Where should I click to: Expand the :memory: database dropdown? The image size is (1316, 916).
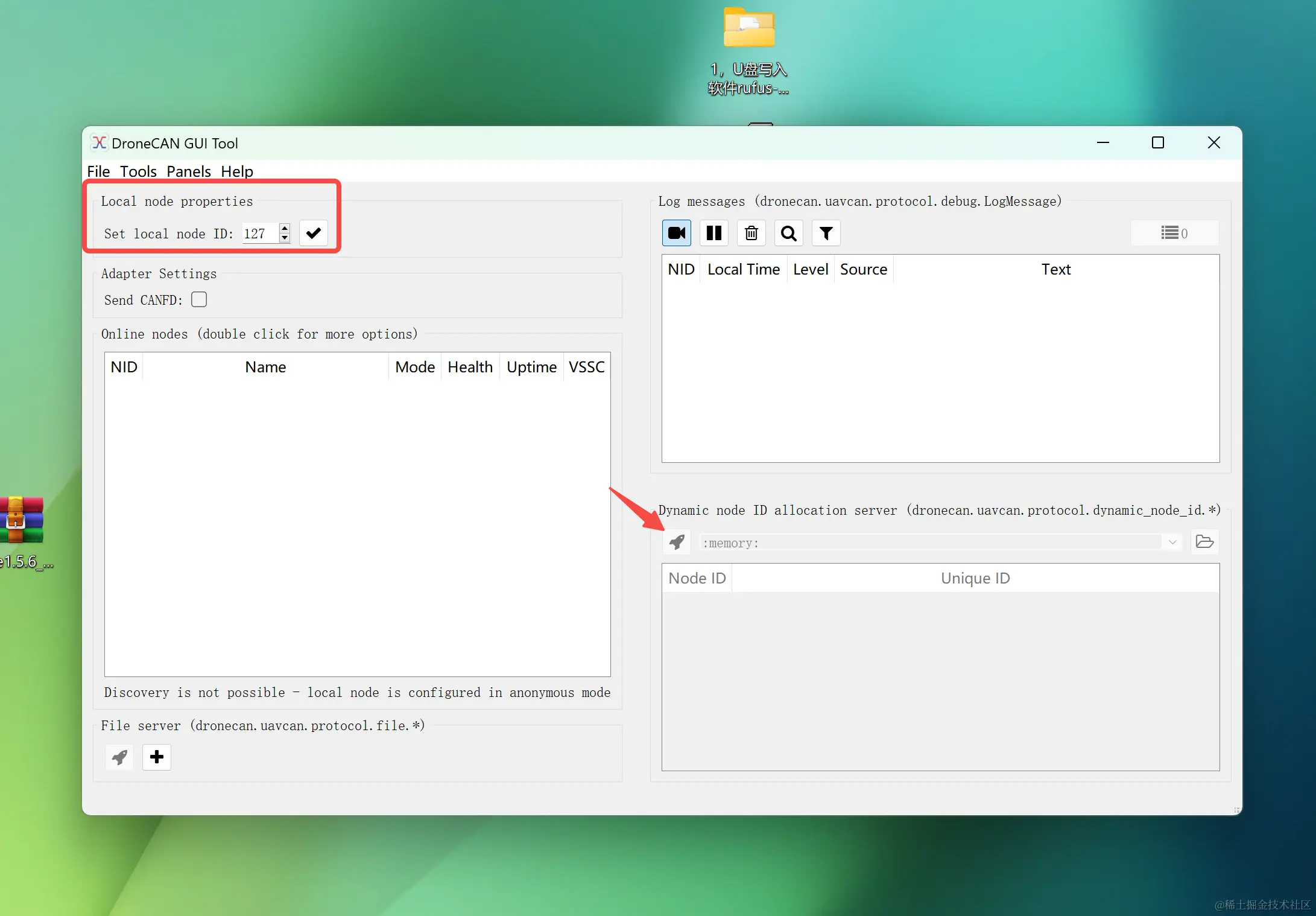coord(1172,542)
